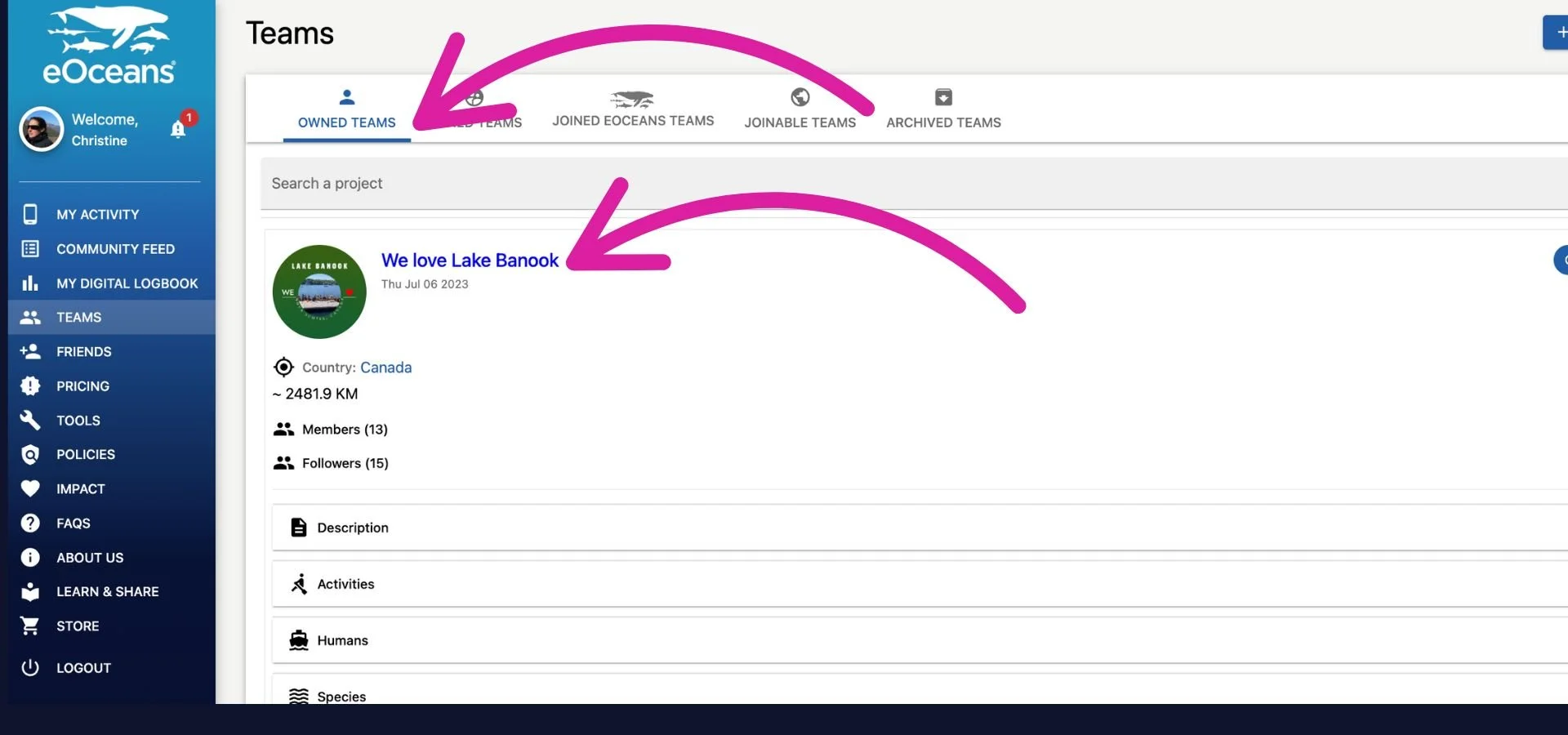Log out using Logout label

point(83,667)
